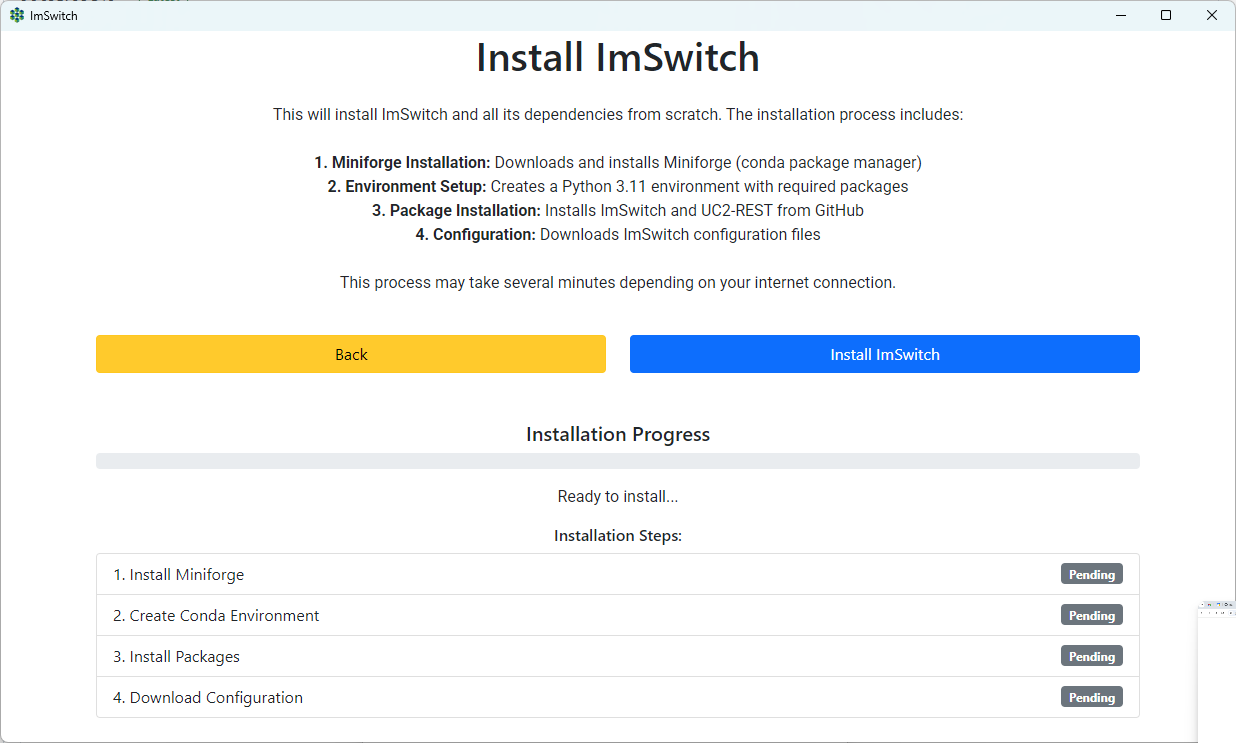This screenshot has height=743, width=1236.
Task: Click the small browser window at bottom right
Action: [1217, 670]
